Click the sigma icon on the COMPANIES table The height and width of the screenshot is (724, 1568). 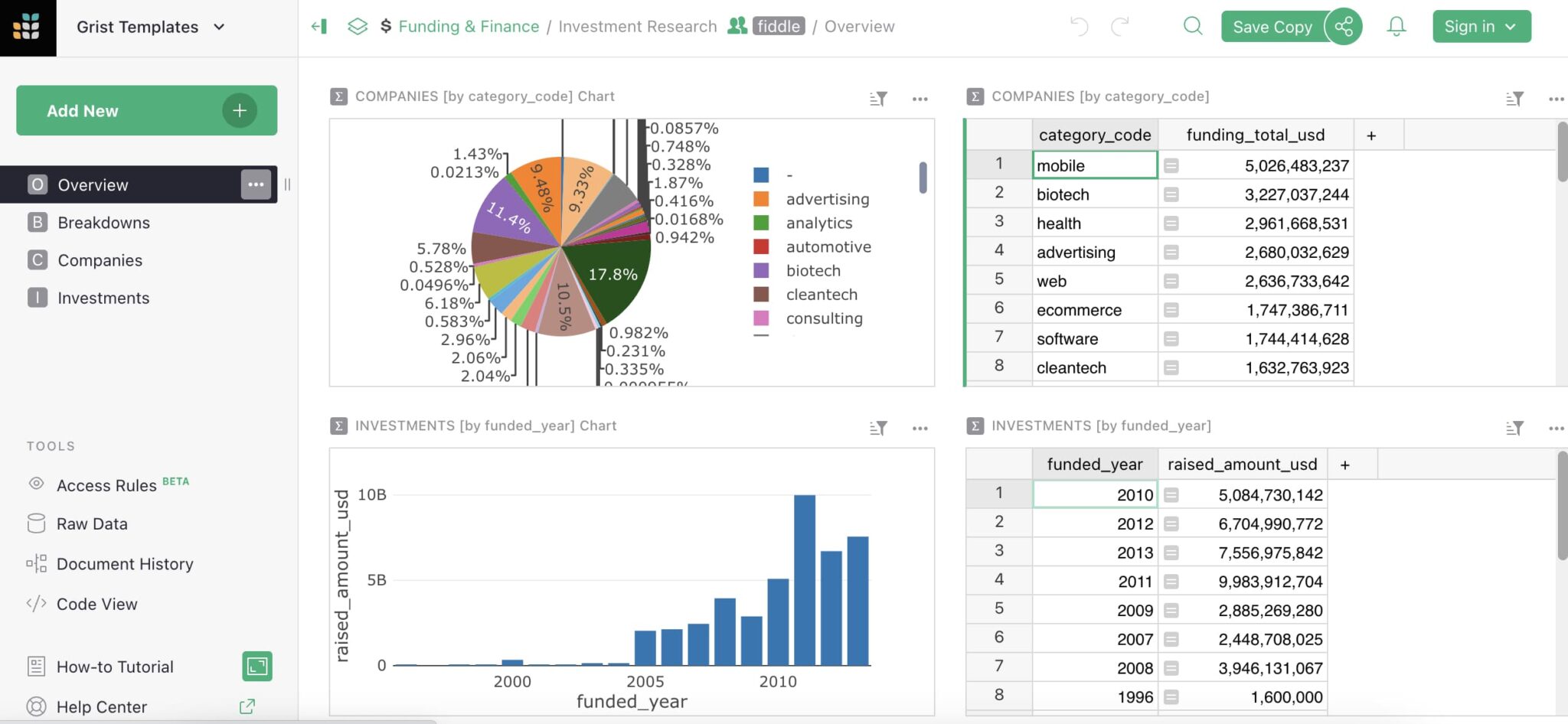click(975, 96)
